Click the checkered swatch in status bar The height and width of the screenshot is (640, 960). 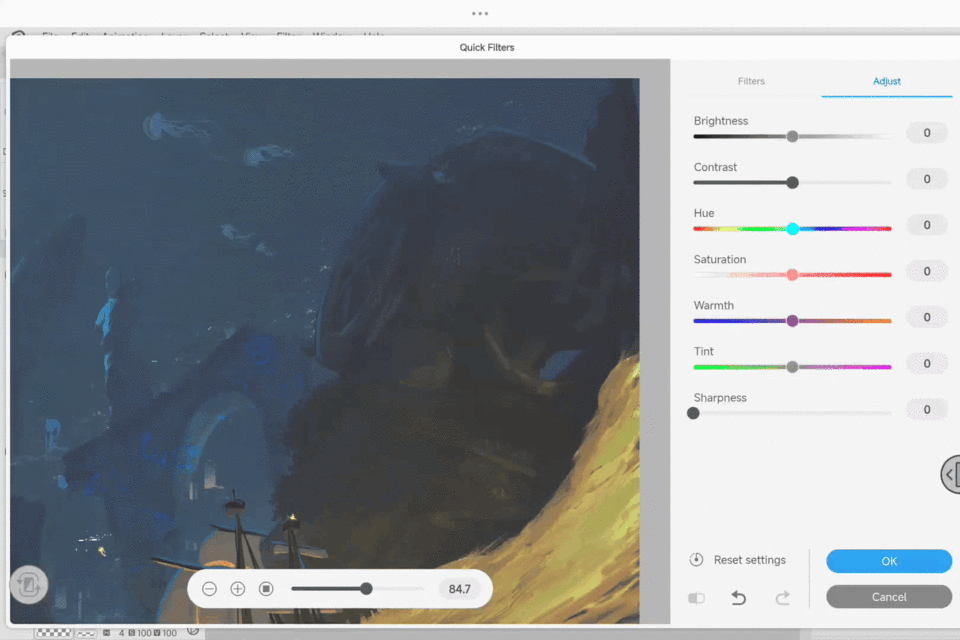pos(53,633)
